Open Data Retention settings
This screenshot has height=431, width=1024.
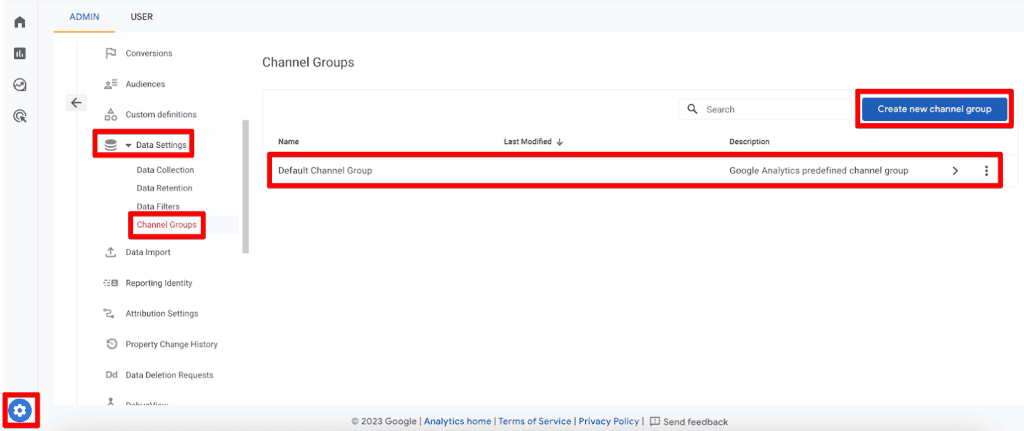tap(164, 188)
